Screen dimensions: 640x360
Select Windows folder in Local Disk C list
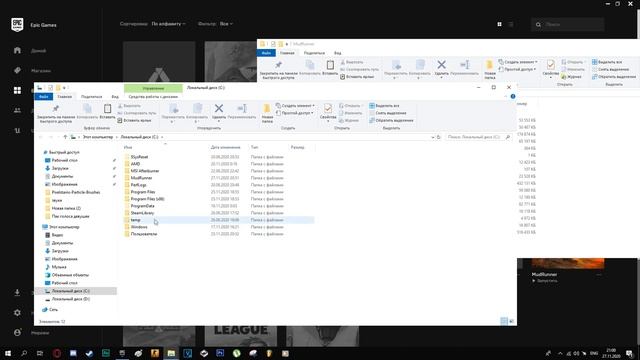139,227
